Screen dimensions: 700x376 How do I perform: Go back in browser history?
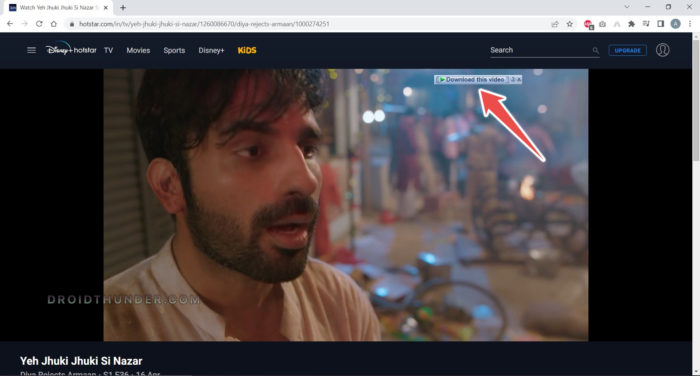pyautogui.click(x=10, y=24)
